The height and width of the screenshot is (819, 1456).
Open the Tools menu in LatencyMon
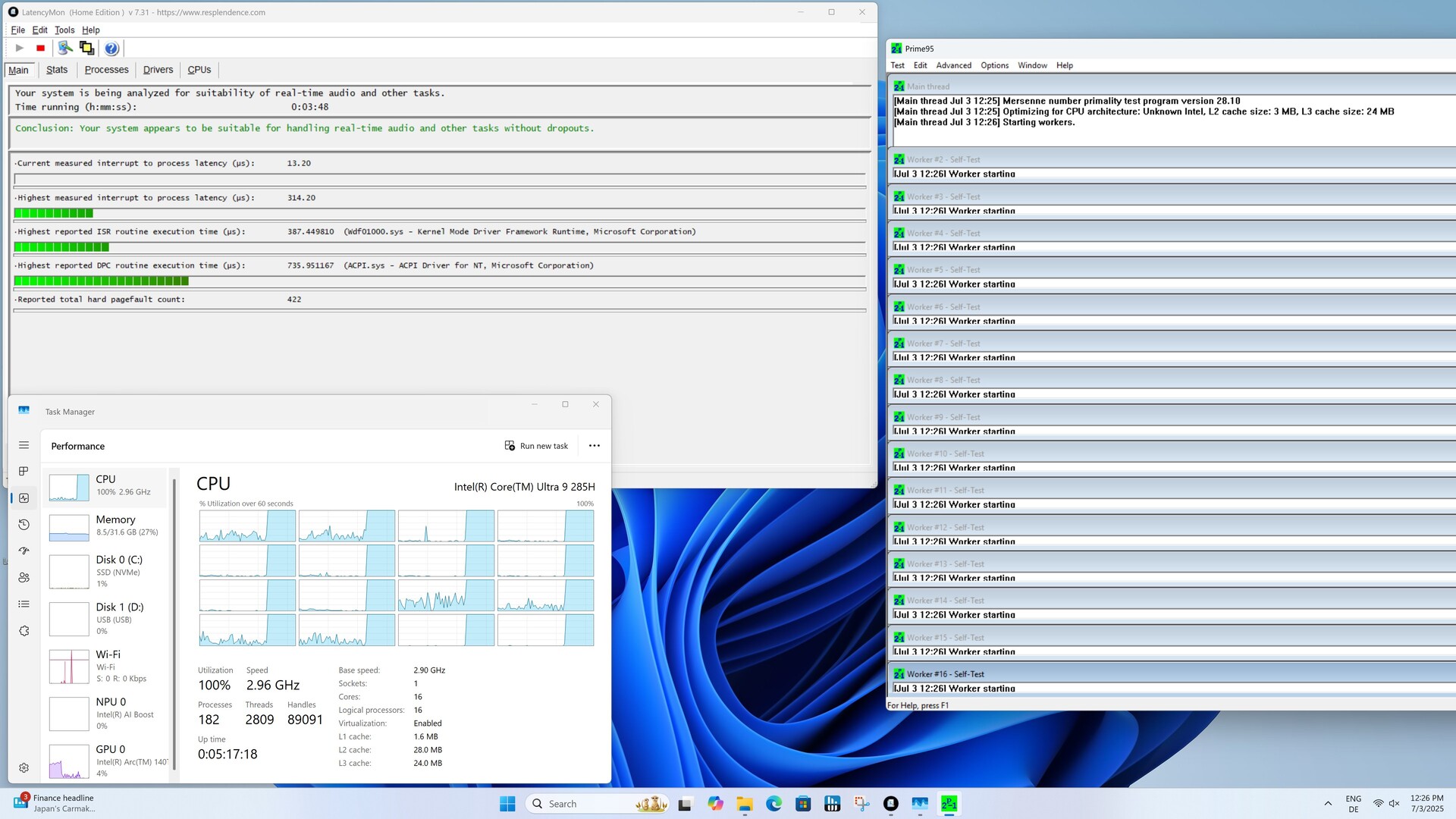pyautogui.click(x=64, y=30)
